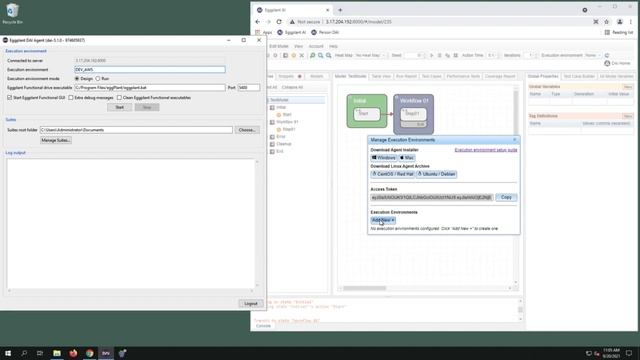Download Ubuntu / Debian agent archive
Image resolution: width=640 pixels, height=360 pixels.
pyautogui.click(x=436, y=174)
